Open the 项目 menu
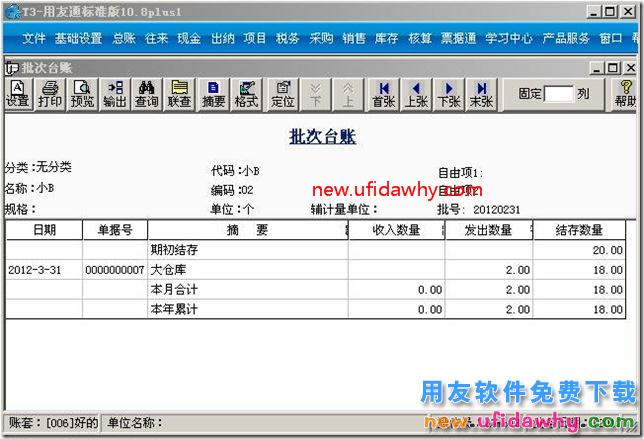The width and height of the screenshot is (644, 439). [255, 39]
